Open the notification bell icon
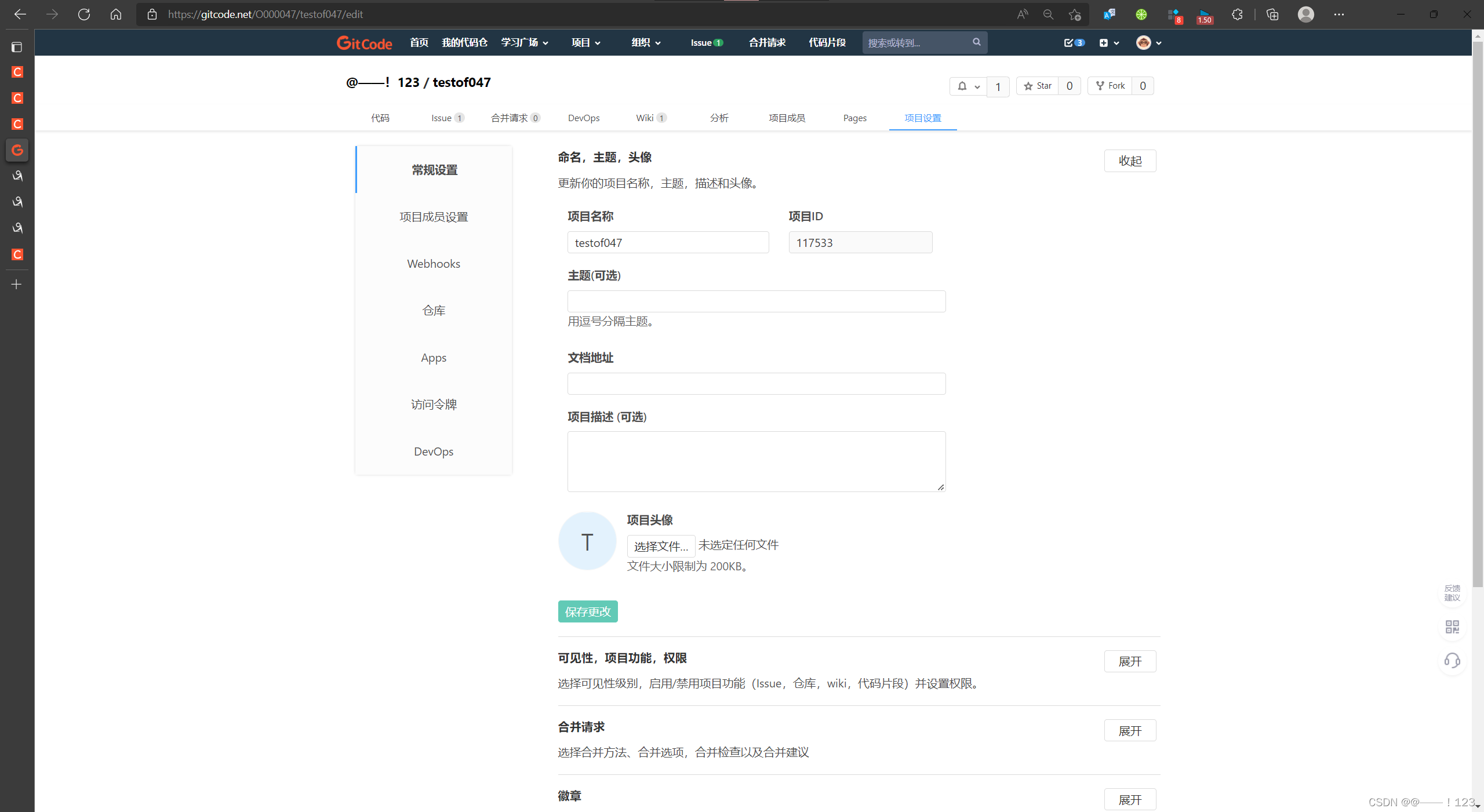Screen dimensions: 1484x812 tap(962, 86)
